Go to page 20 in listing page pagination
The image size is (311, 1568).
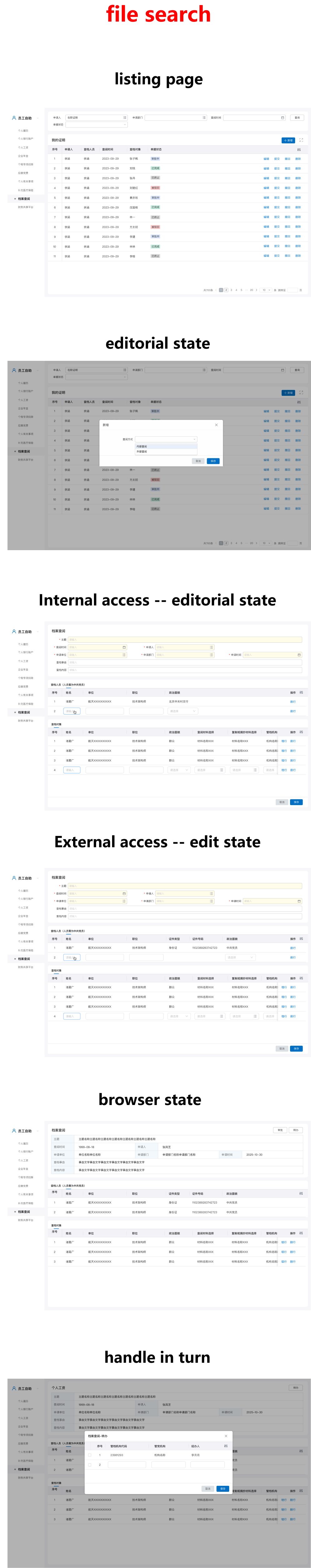point(251,290)
